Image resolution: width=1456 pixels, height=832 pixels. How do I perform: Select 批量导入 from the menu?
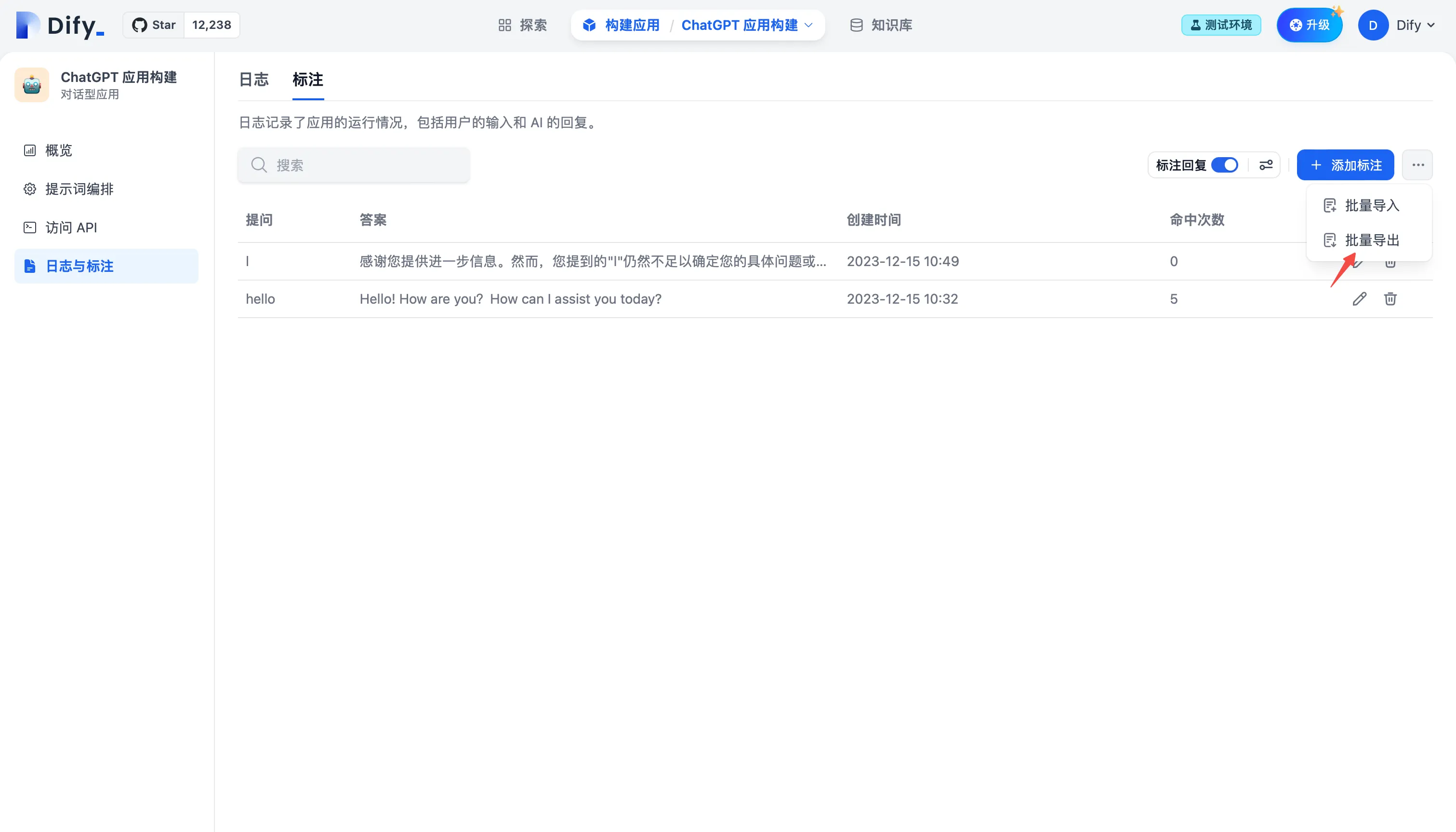1372,206
